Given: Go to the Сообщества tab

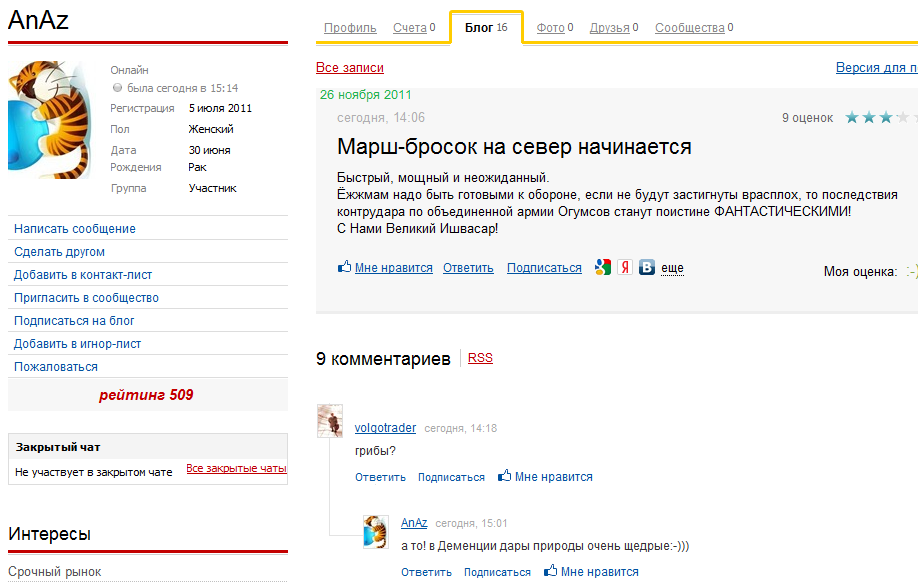Looking at the screenshot, I should tap(689, 28).
